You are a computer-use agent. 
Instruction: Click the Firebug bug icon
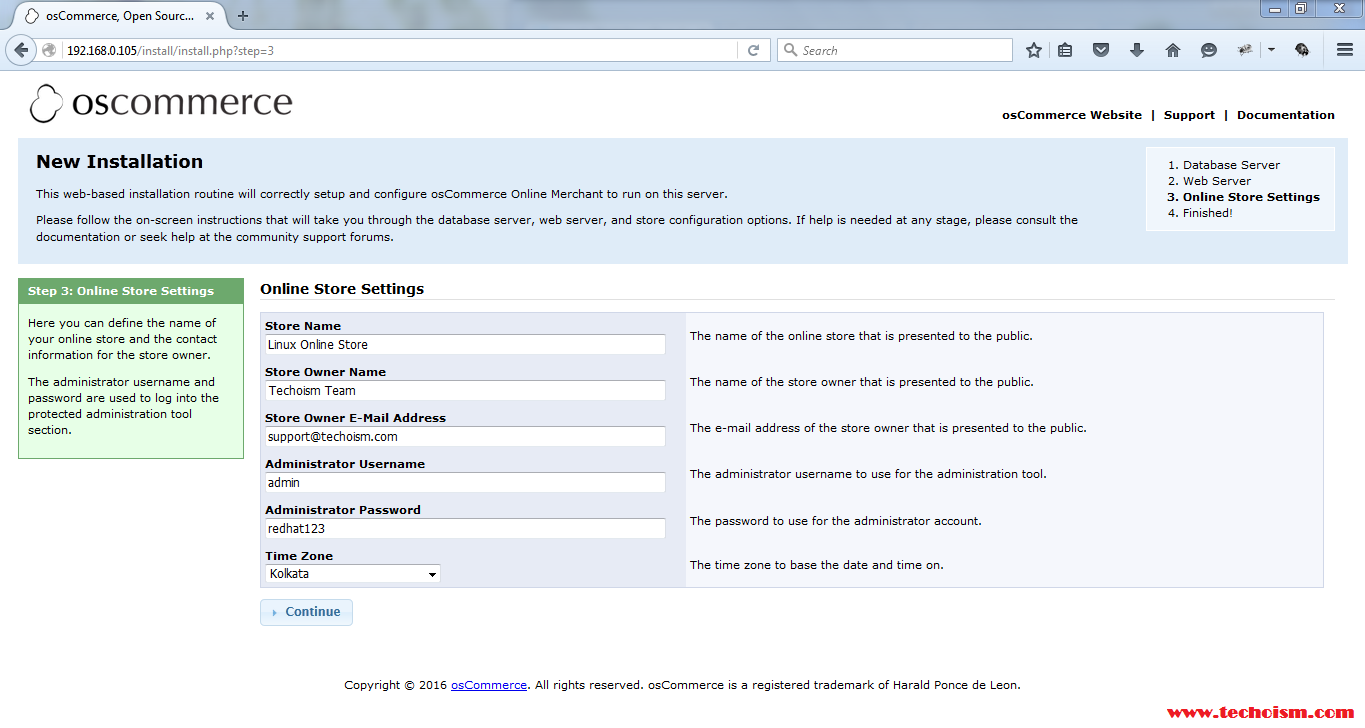tap(1245, 50)
